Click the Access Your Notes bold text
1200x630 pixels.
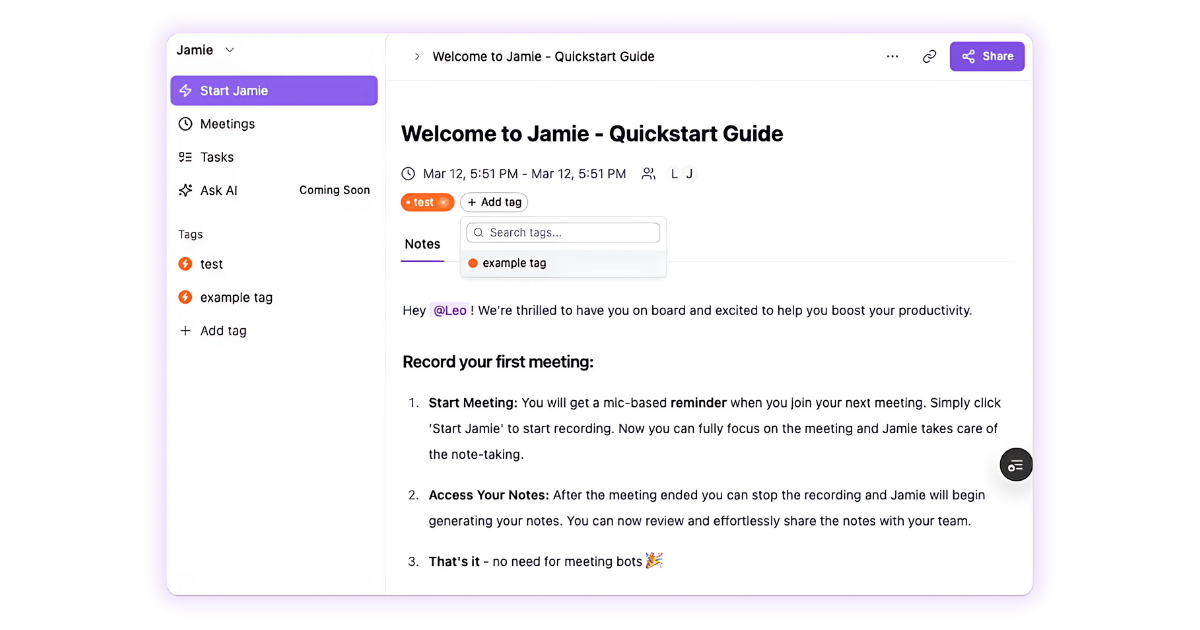pos(489,495)
